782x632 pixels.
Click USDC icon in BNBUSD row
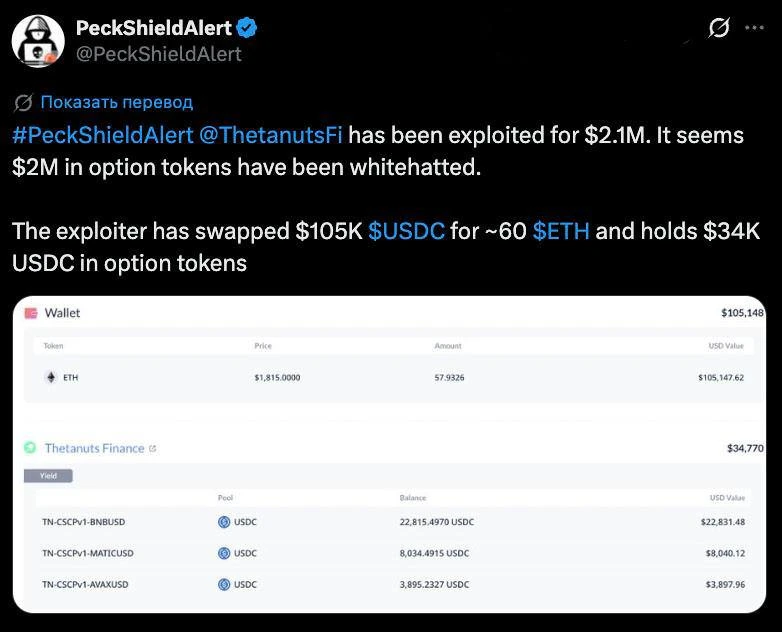point(224,522)
